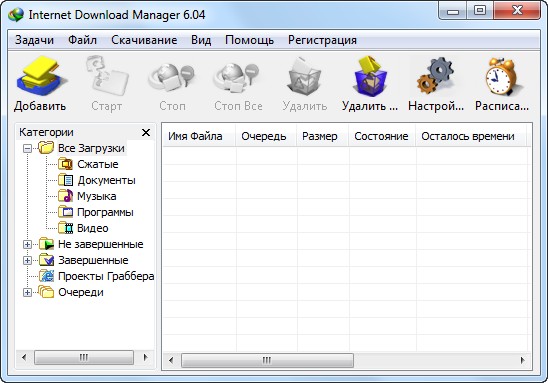Viewport: 548px width, 383px height.
Task: Sort by Размер column header
Action: pos(323,136)
